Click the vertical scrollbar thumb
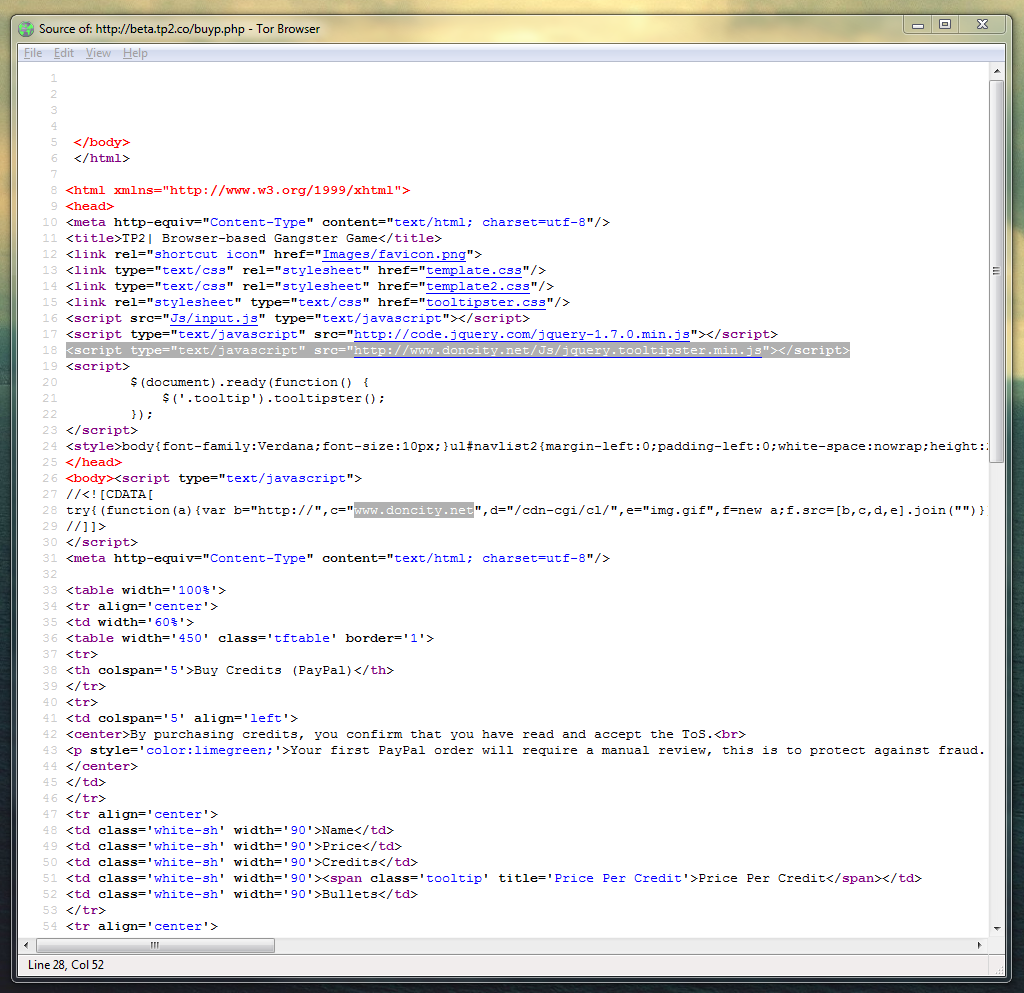1024x993 pixels. pos(997,271)
